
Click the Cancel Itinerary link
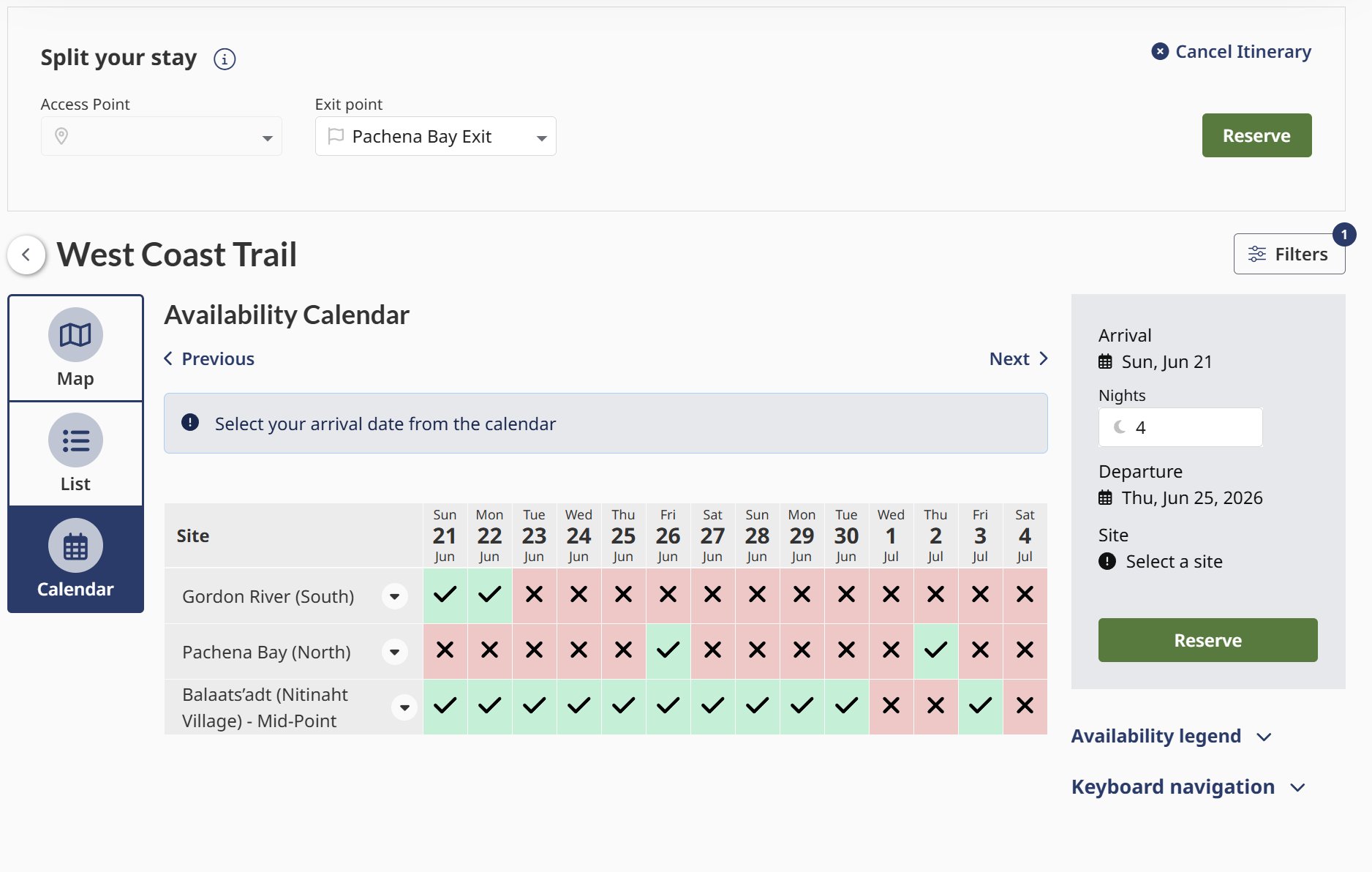click(x=1232, y=52)
